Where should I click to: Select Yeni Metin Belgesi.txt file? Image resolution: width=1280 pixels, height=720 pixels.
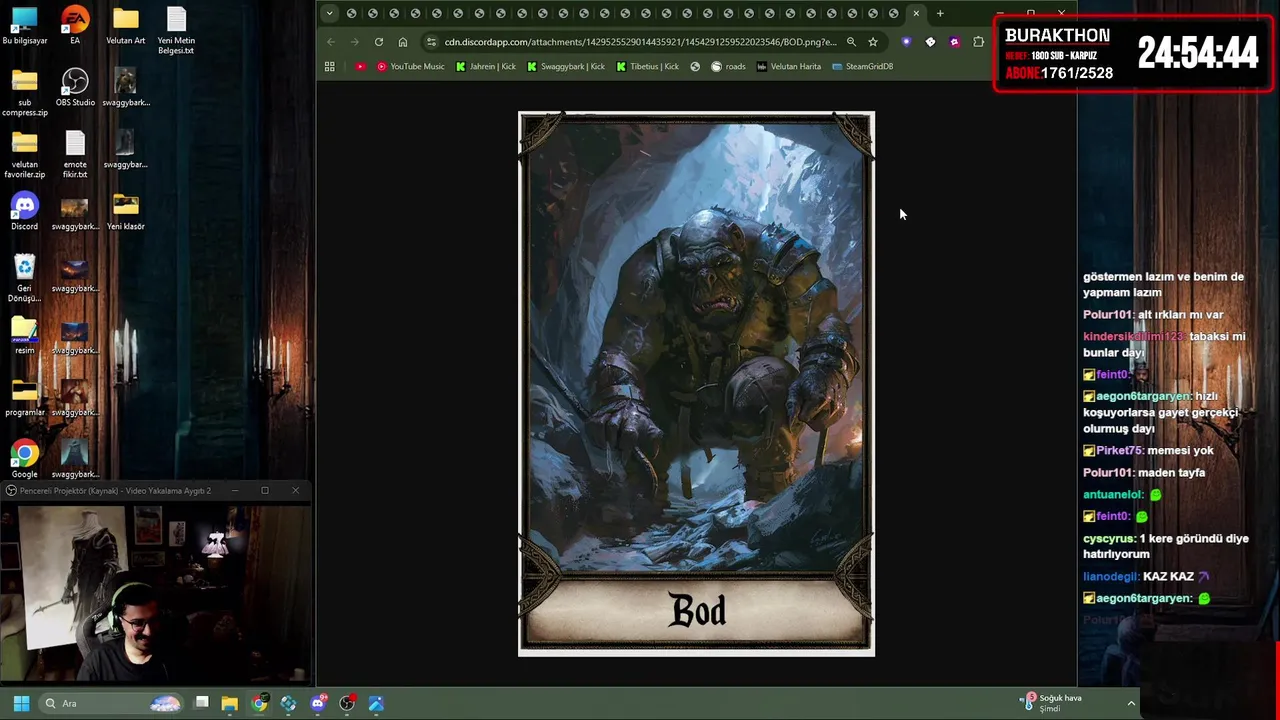coord(176,31)
